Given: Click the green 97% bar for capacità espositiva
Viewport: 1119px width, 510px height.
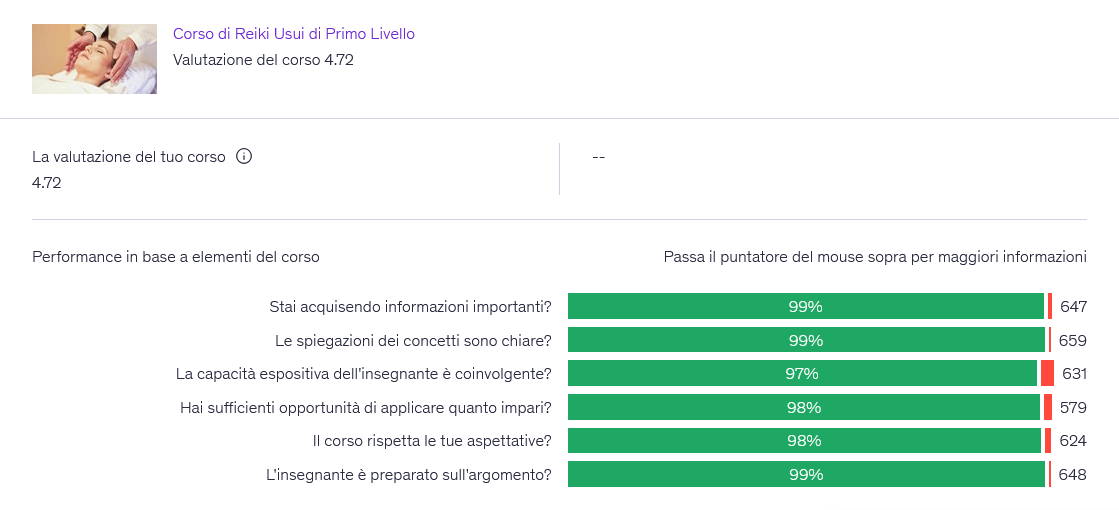Looking at the screenshot, I should click(x=802, y=374).
